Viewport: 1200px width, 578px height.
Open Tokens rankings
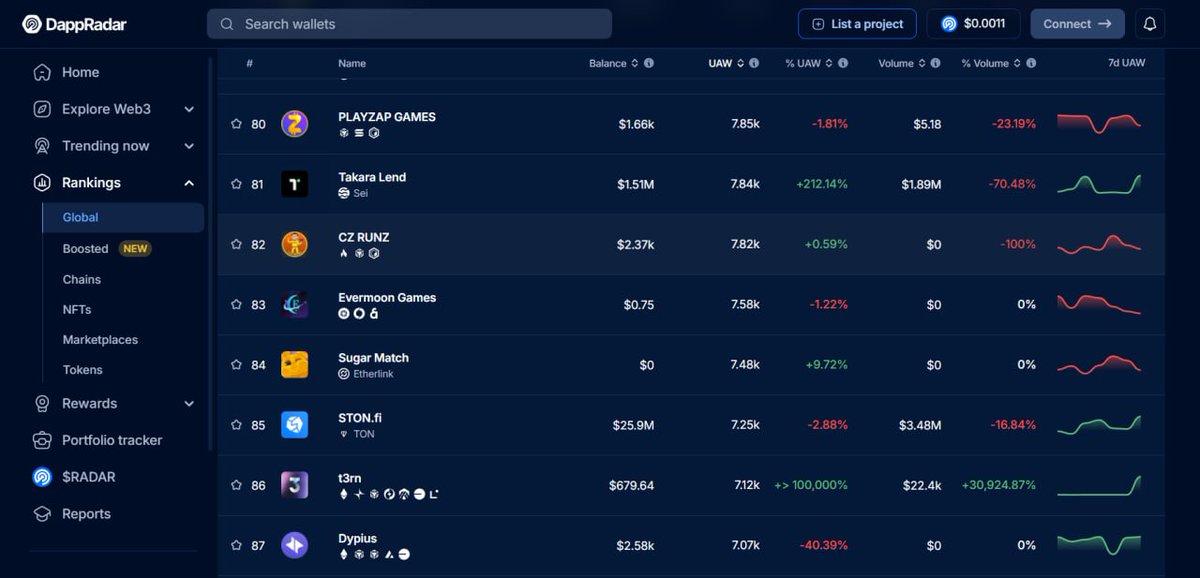[x=83, y=370]
